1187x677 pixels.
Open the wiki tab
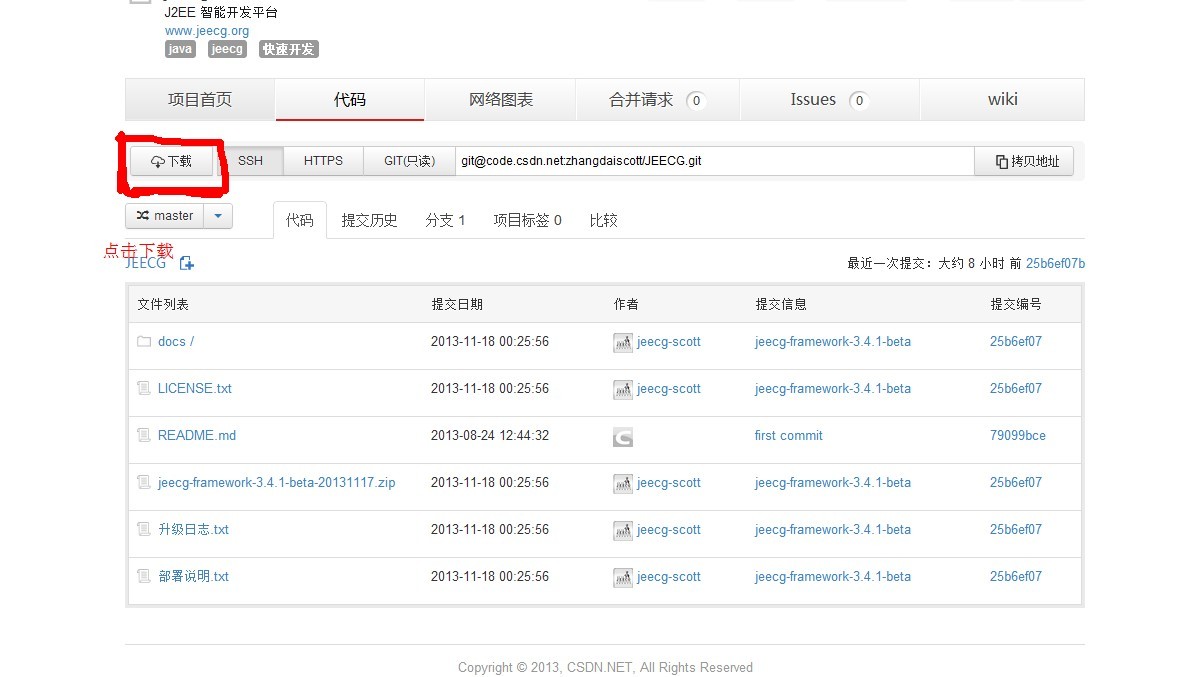click(1002, 100)
